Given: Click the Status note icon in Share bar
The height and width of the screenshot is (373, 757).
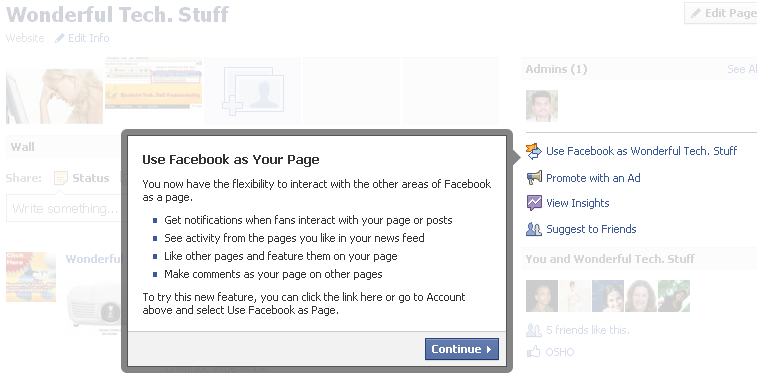Looking at the screenshot, I should (61, 178).
